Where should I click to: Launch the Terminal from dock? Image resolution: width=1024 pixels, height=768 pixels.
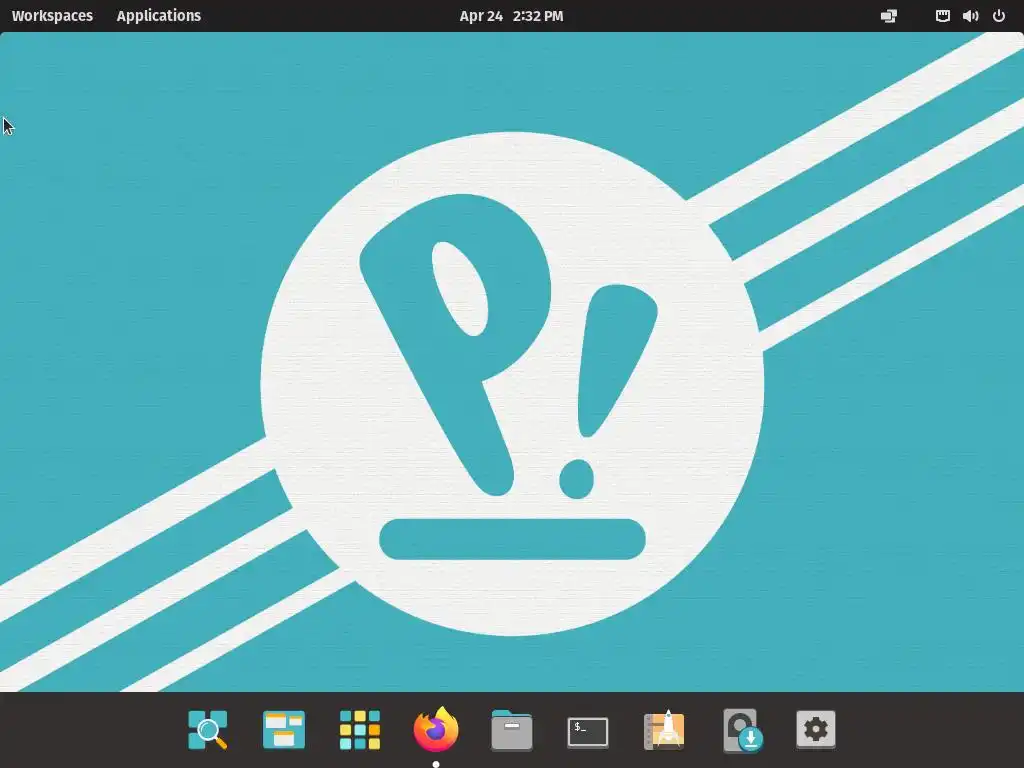click(x=588, y=731)
